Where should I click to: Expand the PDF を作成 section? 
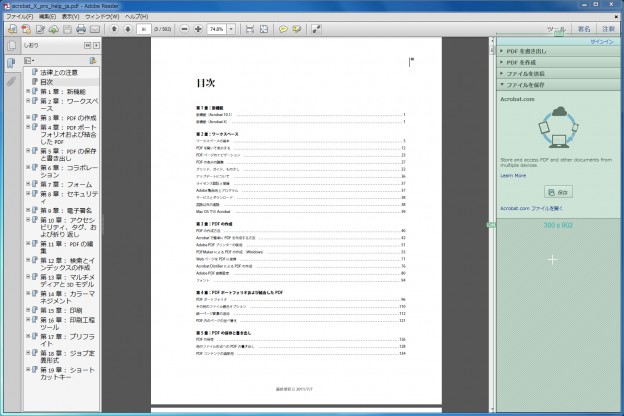[x=558, y=62]
